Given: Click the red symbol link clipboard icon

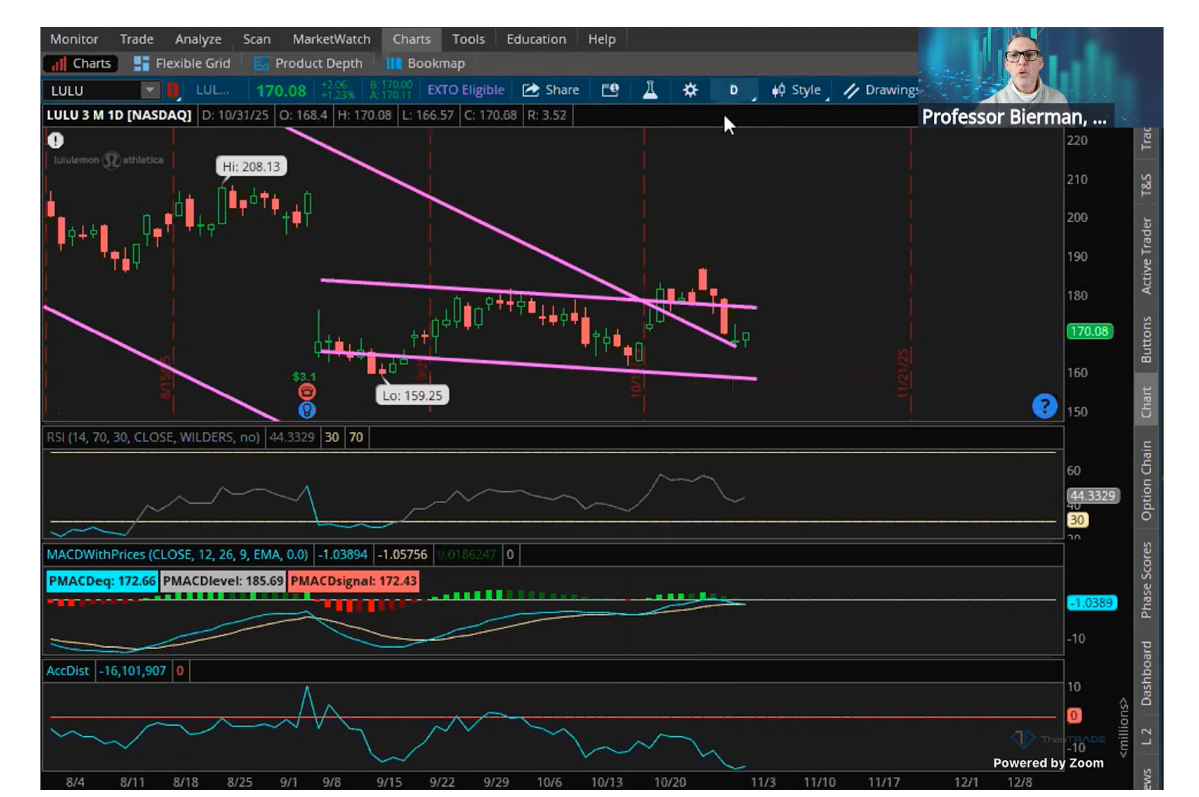Looking at the screenshot, I should click(x=174, y=91).
